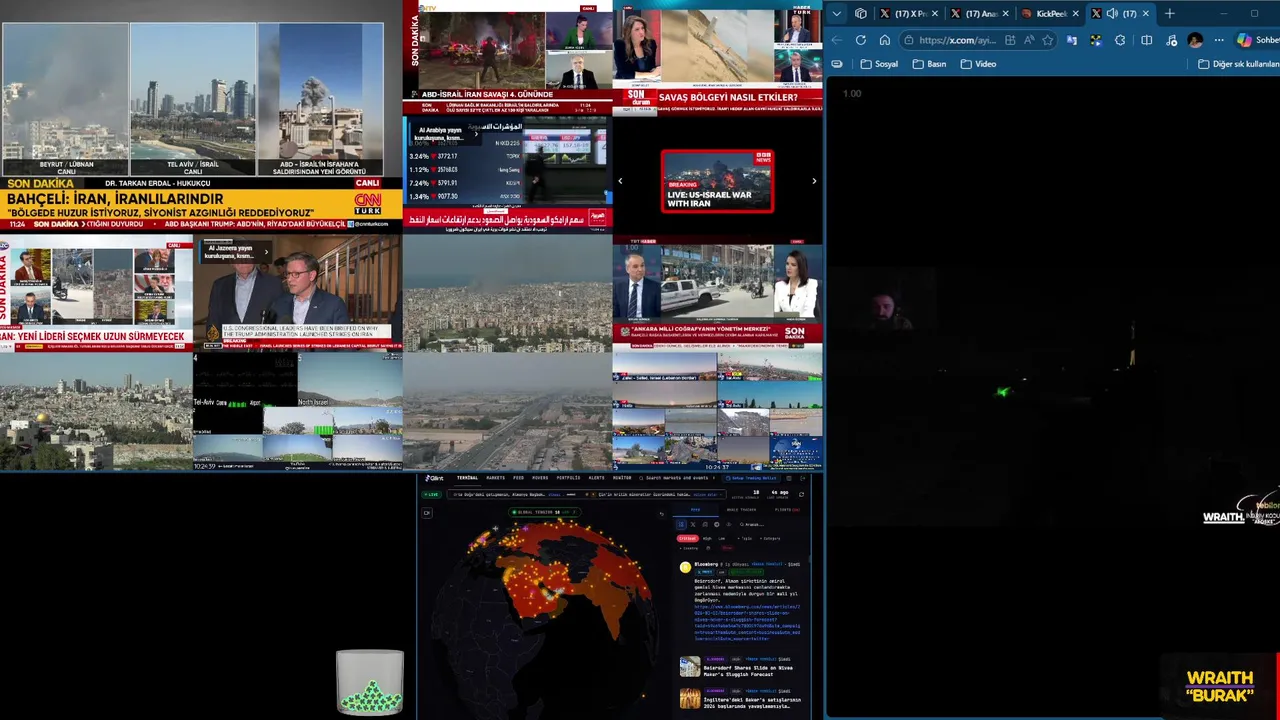
Task: Select the TERMINAL tab in Glint
Action: (467, 478)
